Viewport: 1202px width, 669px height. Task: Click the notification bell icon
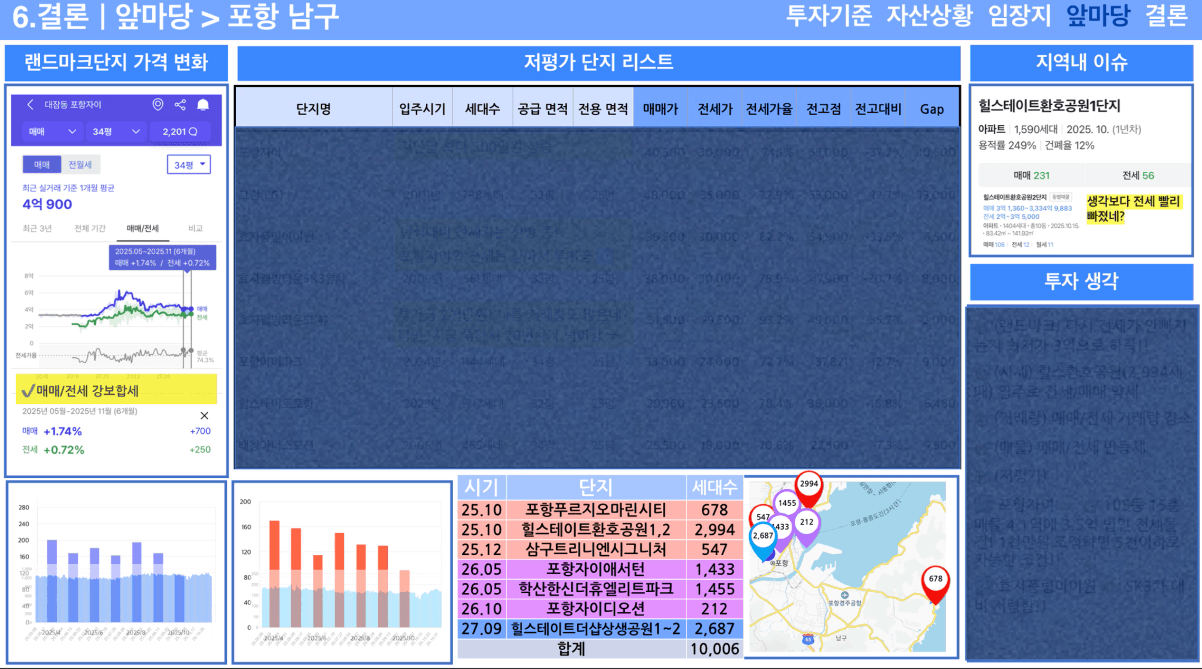pyautogui.click(x=203, y=105)
